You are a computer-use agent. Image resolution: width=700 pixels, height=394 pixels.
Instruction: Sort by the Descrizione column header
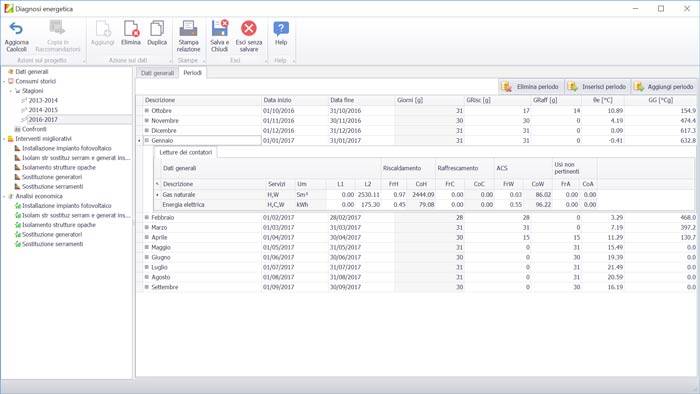pyautogui.click(x=202, y=100)
